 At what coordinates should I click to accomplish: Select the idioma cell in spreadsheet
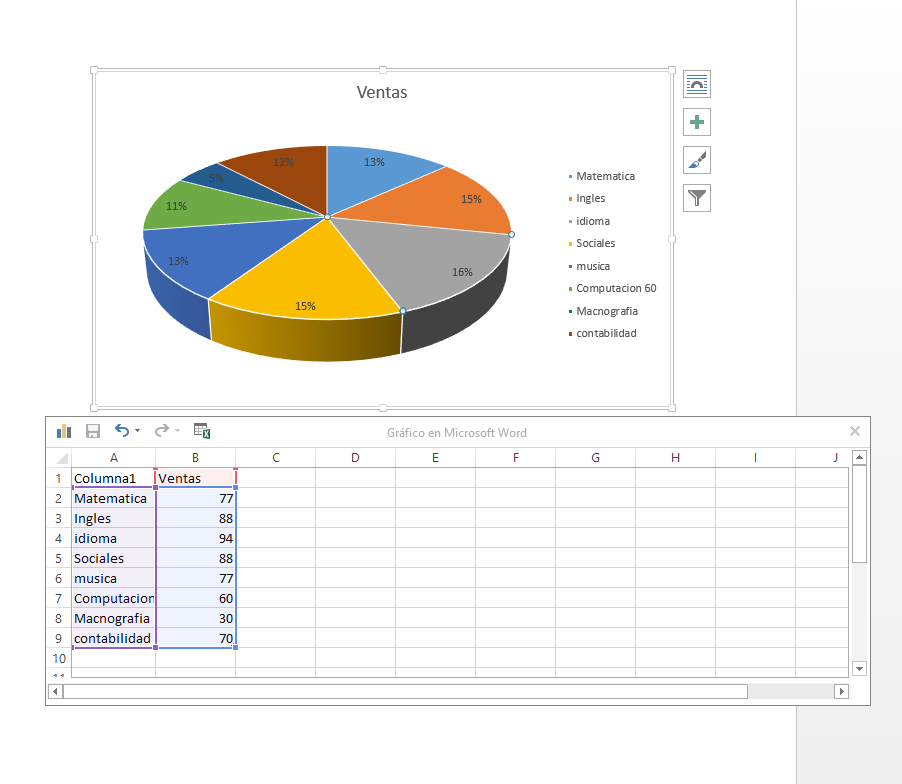click(113, 538)
